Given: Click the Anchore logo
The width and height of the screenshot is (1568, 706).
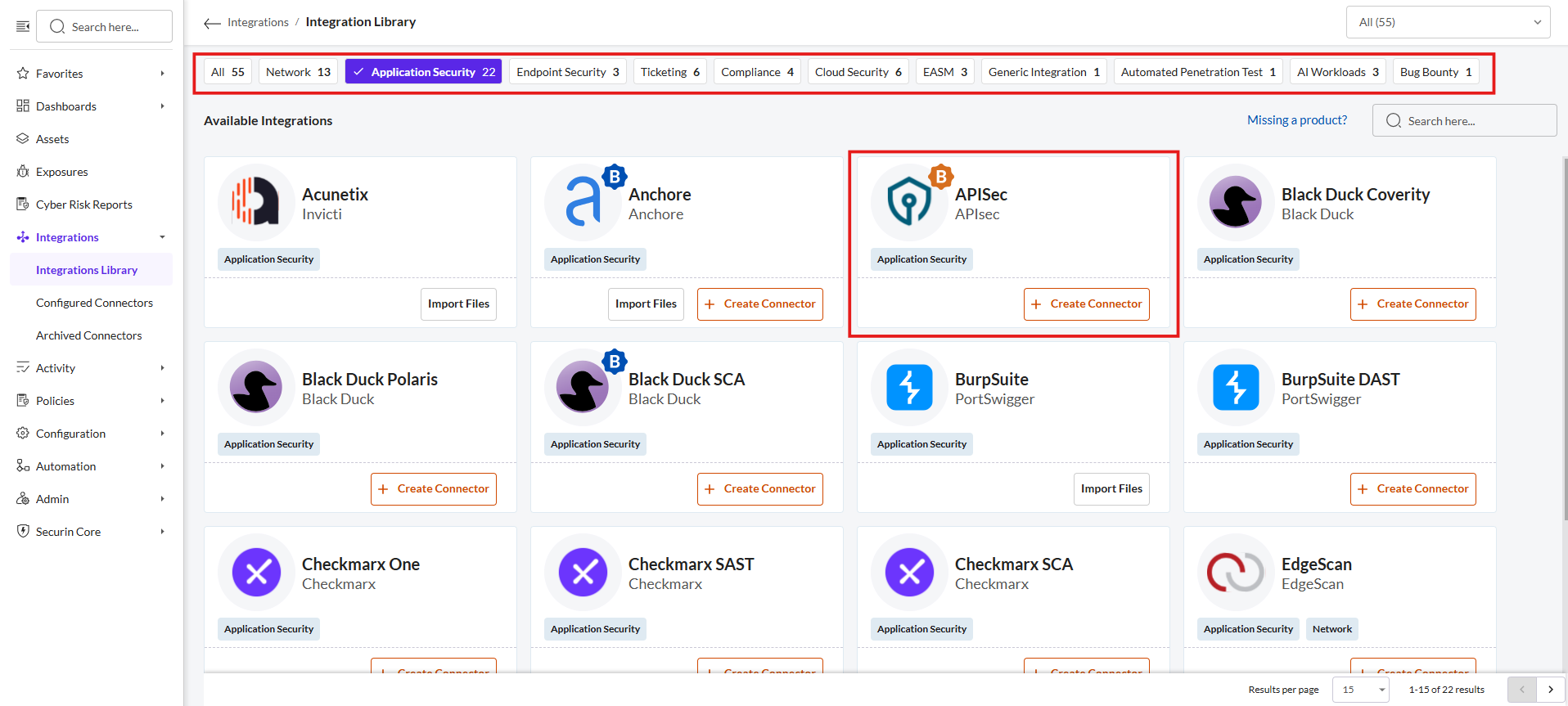Looking at the screenshot, I should pyautogui.click(x=583, y=201).
